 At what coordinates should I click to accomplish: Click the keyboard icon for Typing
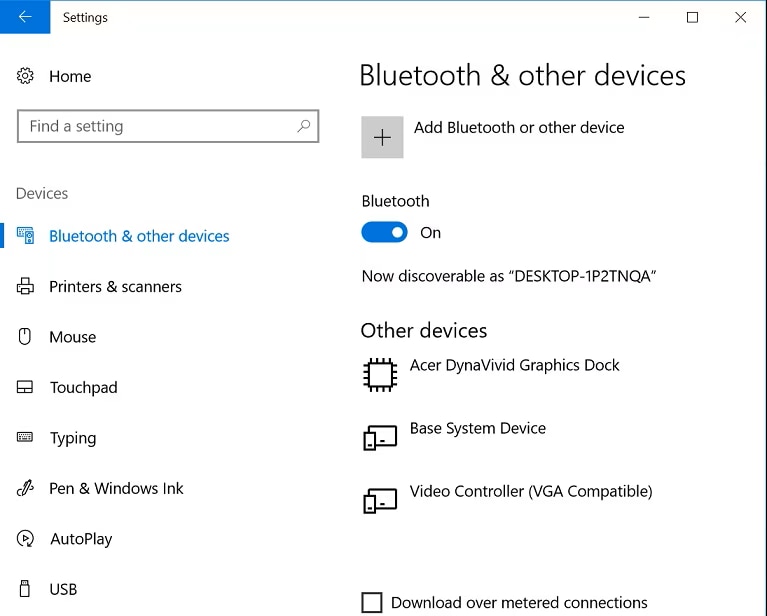tap(25, 437)
